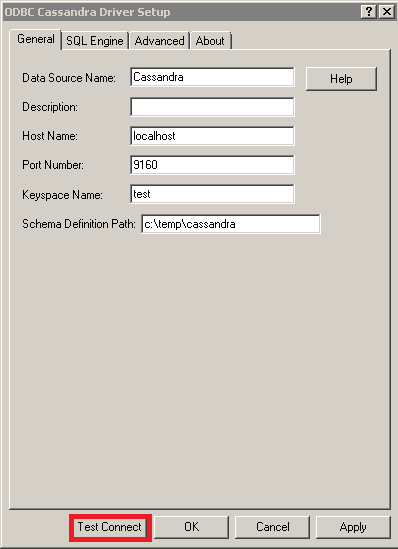Click the Keyspace Name field with test

click(212, 194)
